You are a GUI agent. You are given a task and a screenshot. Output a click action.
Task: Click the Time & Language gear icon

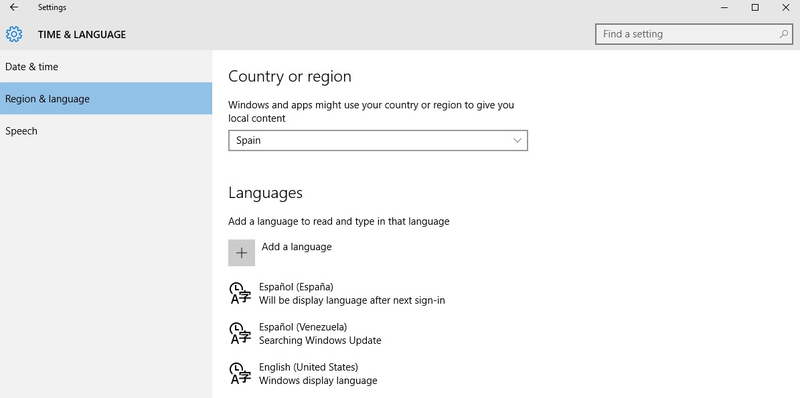14,34
